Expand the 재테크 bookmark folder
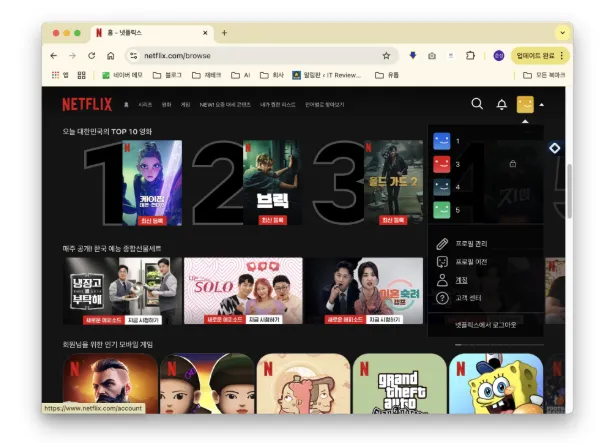The width and height of the screenshot is (600, 443). coord(207,75)
